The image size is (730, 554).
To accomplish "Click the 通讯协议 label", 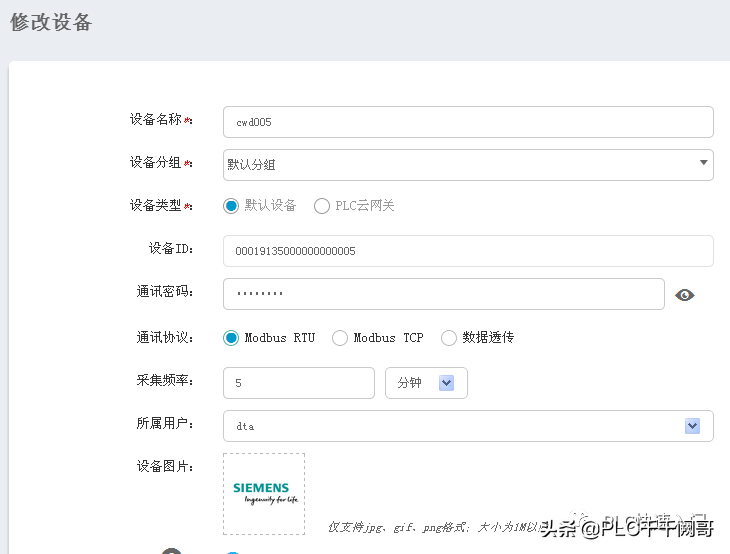I will [x=164, y=338].
